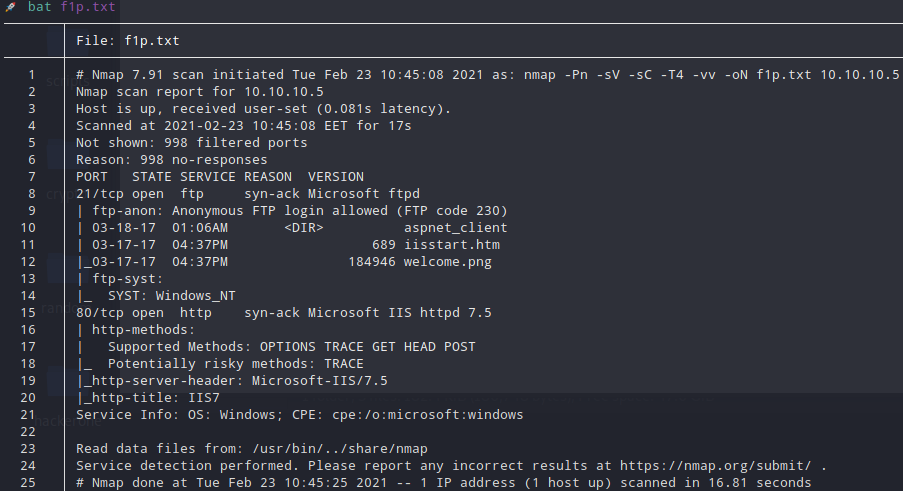Click the nmap.org submit URL

[715, 465]
